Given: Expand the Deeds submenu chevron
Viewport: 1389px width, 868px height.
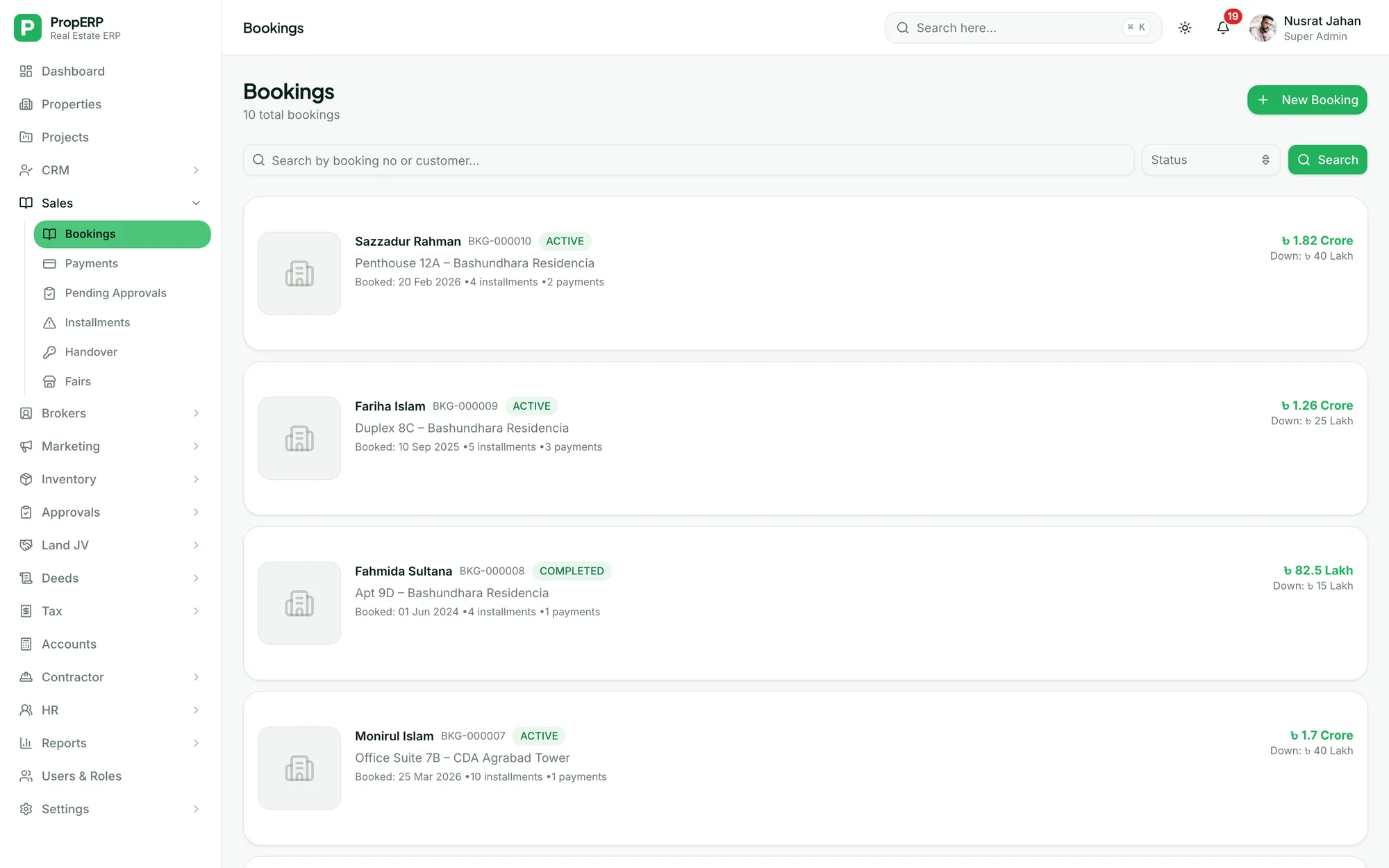Looking at the screenshot, I should (x=196, y=578).
